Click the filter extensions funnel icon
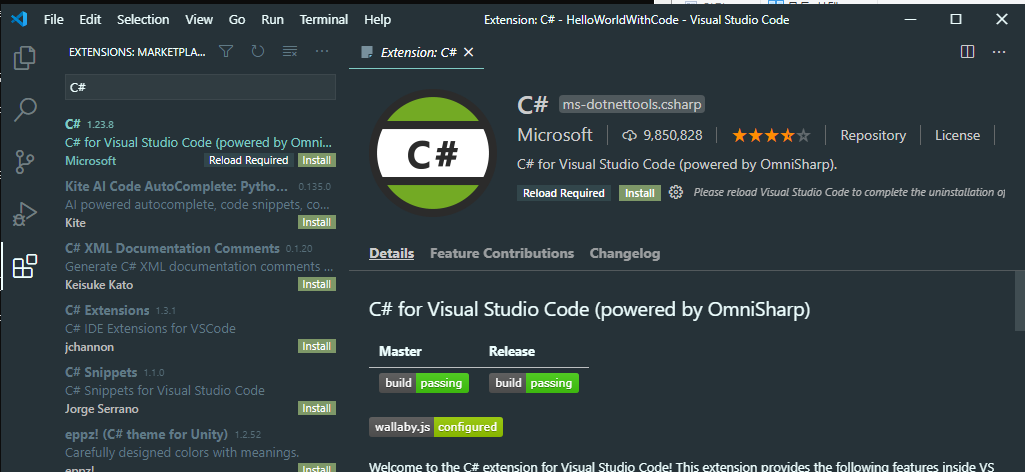The width and height of the screenshot is (1025, 472). click(226, 52)
